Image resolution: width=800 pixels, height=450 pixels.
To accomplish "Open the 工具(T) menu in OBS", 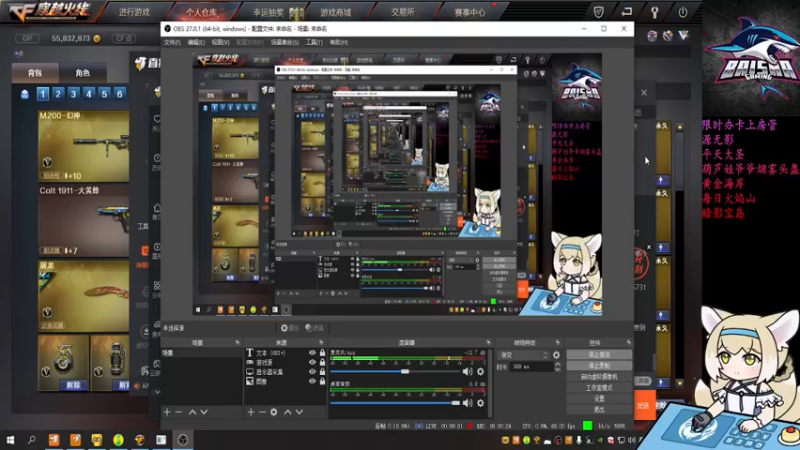I will (x=314, y=42).
